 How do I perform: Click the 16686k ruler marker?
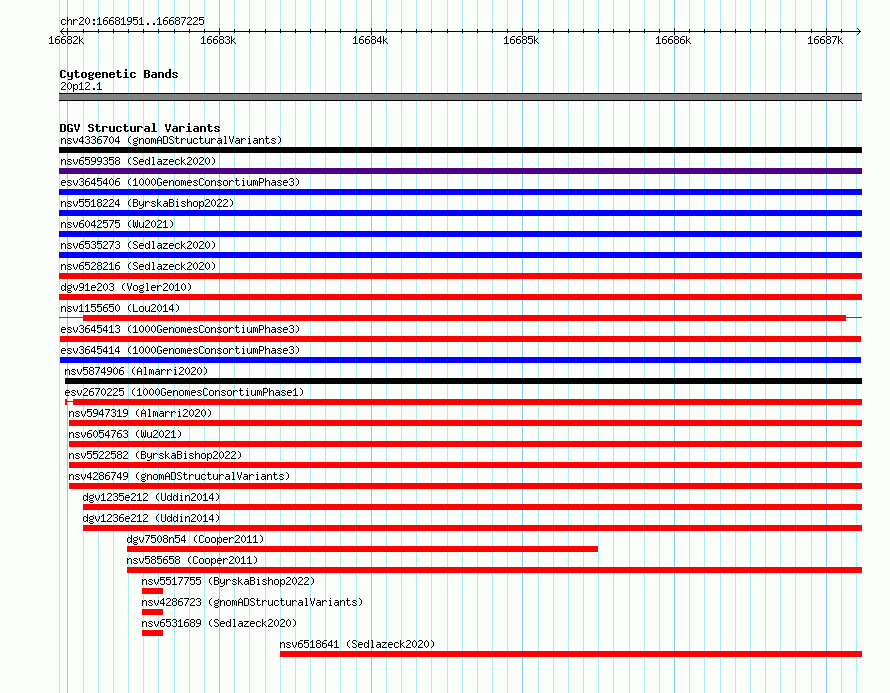(673, 40)
